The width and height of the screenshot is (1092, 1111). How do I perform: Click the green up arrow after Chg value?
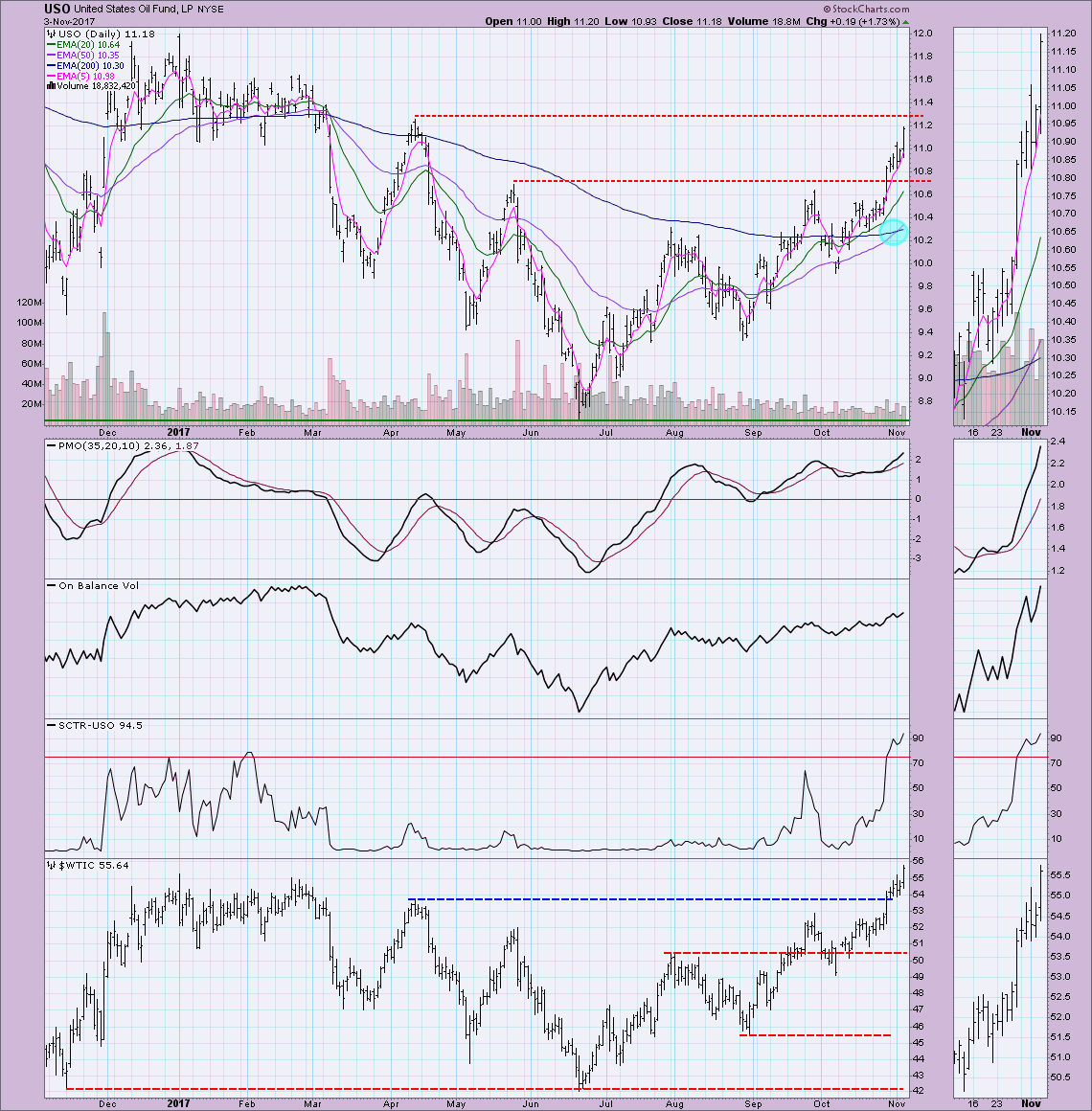904,22
